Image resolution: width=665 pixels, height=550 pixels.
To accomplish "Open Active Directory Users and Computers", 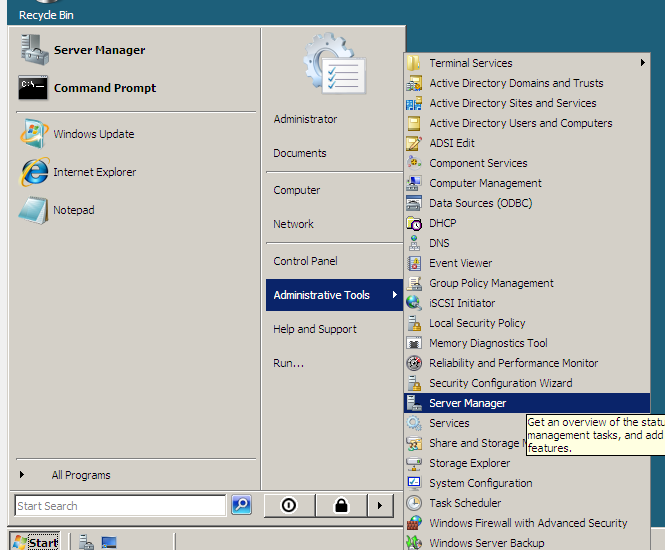I will click(527, 123).
